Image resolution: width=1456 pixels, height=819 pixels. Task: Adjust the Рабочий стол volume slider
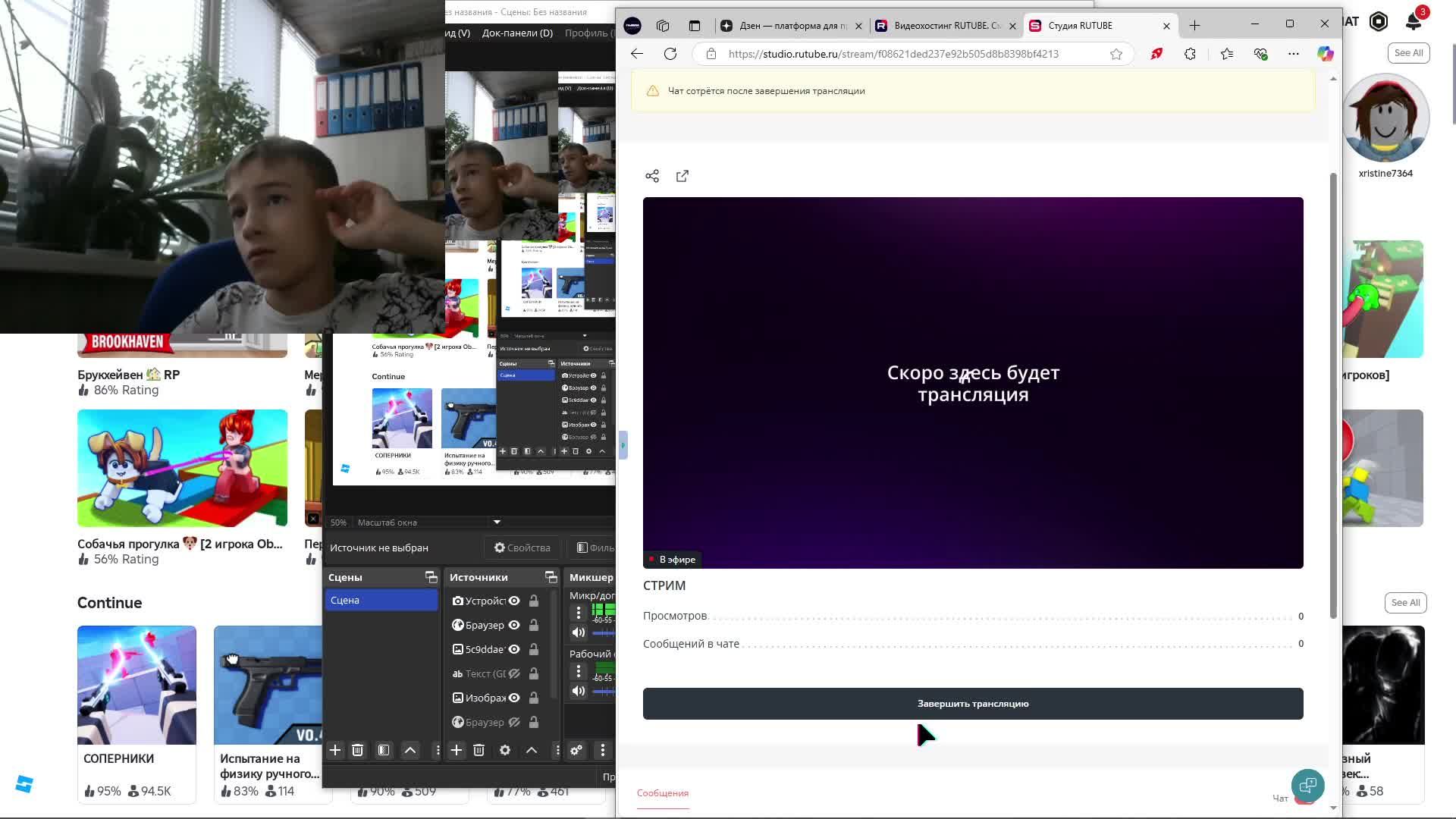click(604, 691)
